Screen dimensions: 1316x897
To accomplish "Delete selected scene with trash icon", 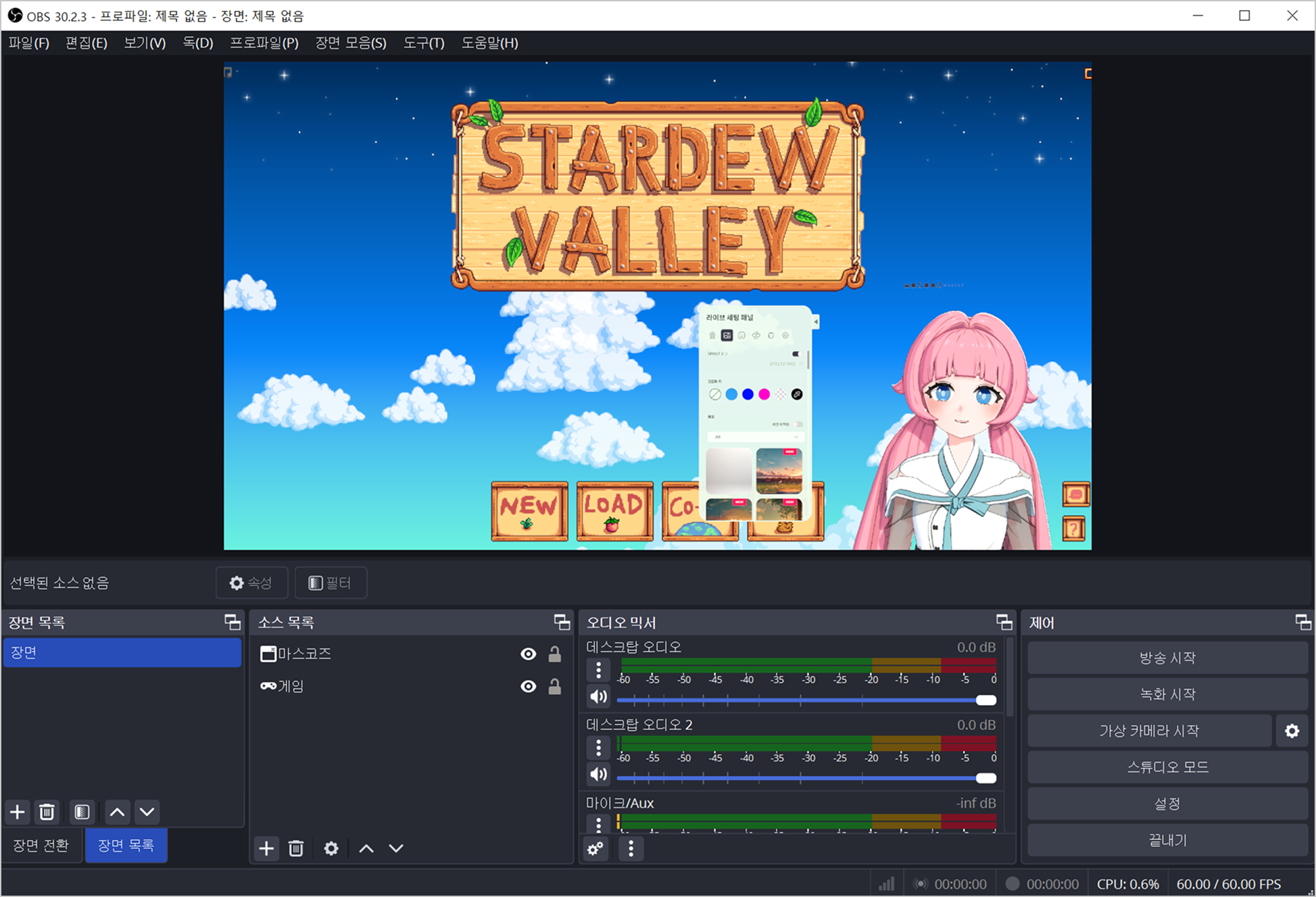I will click(x=47, y=812).
